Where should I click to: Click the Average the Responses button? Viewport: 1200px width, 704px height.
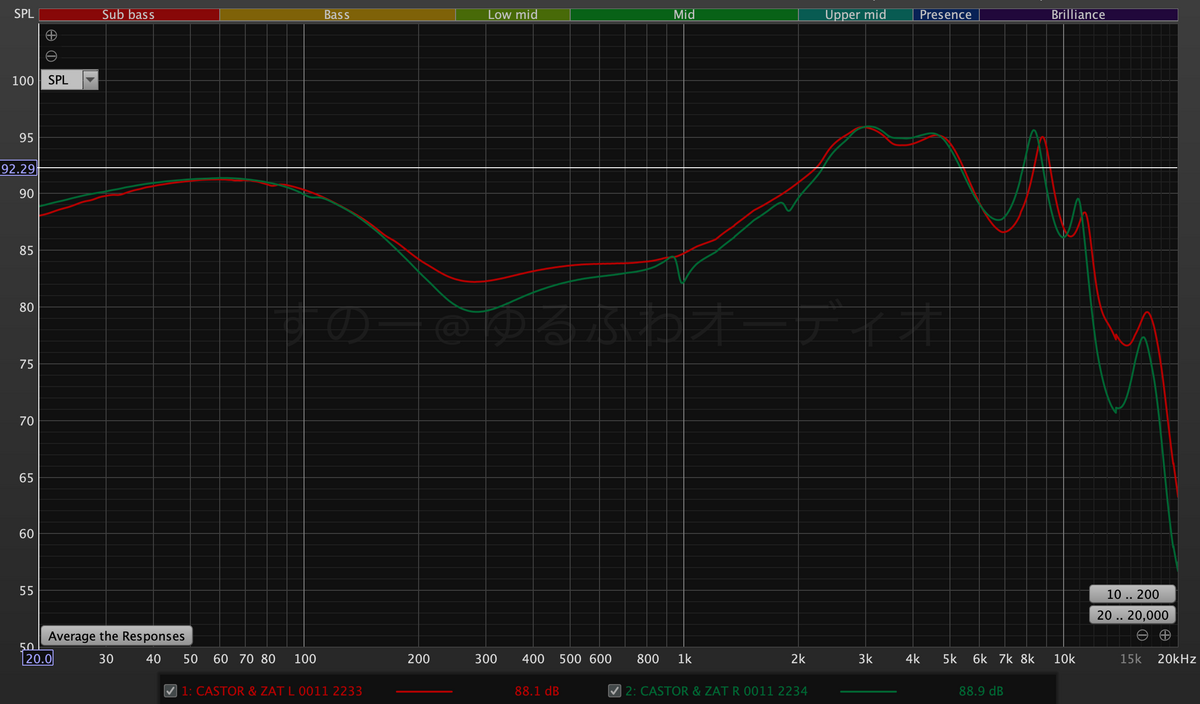117,636
